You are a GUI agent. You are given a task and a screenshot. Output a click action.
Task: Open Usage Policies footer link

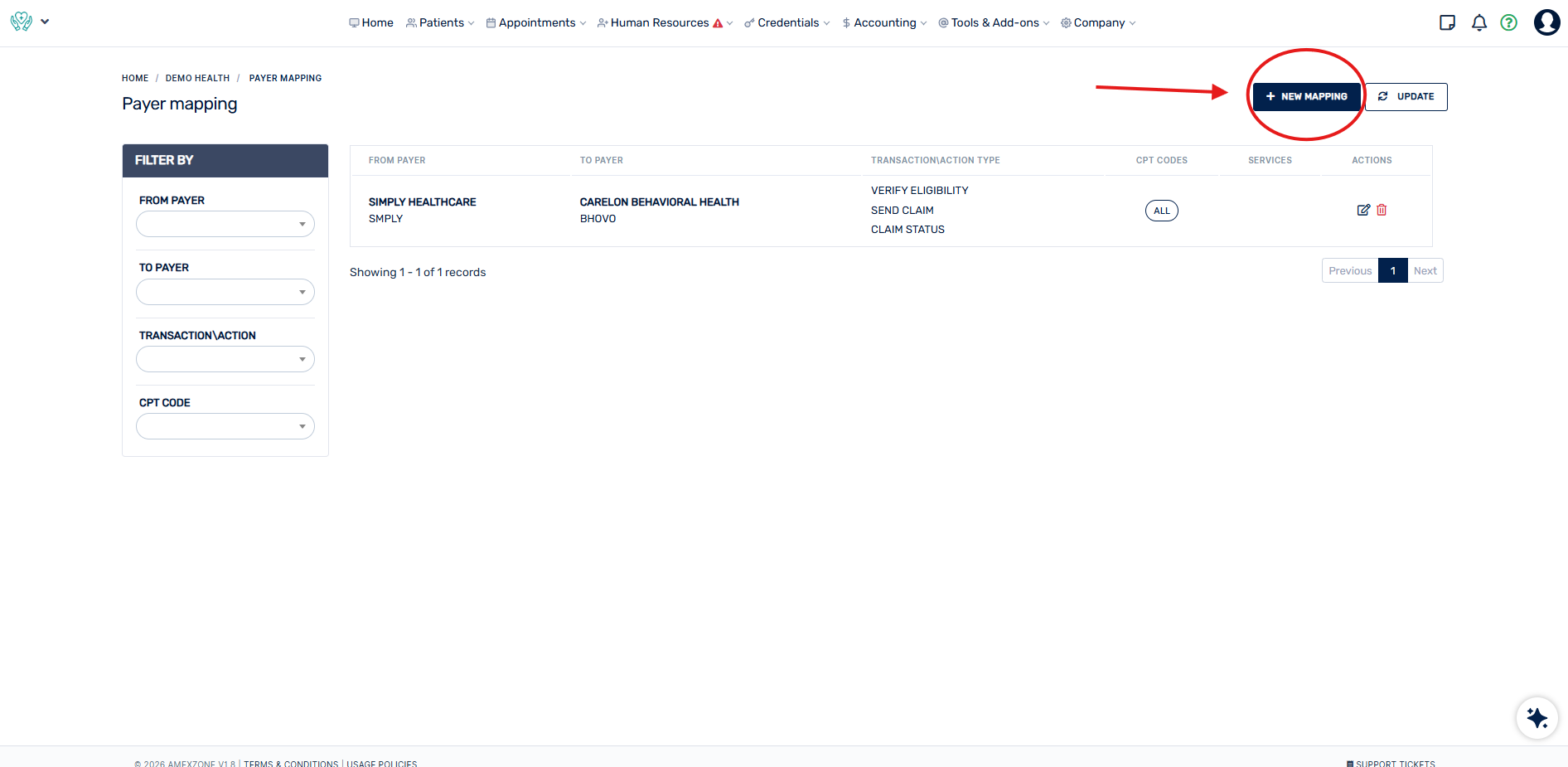click(x=382, y=764)
